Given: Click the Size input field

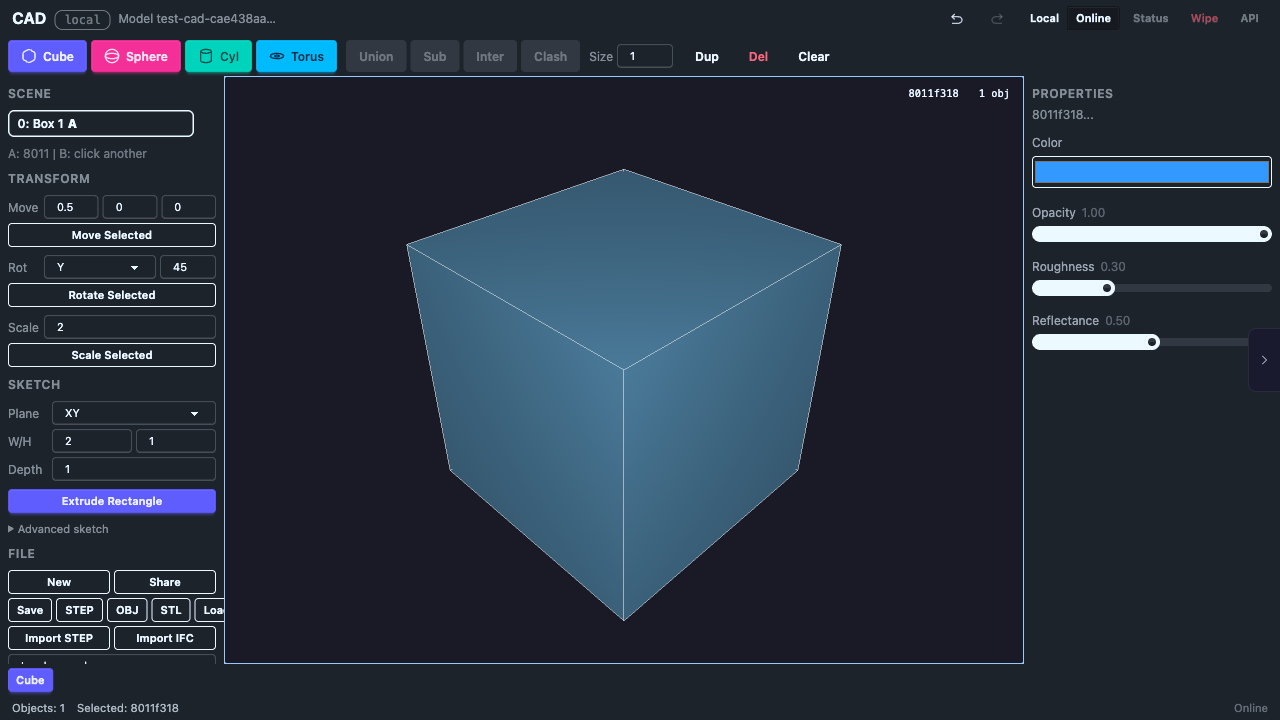Looking at the screenshot, I should coord(644,56).
